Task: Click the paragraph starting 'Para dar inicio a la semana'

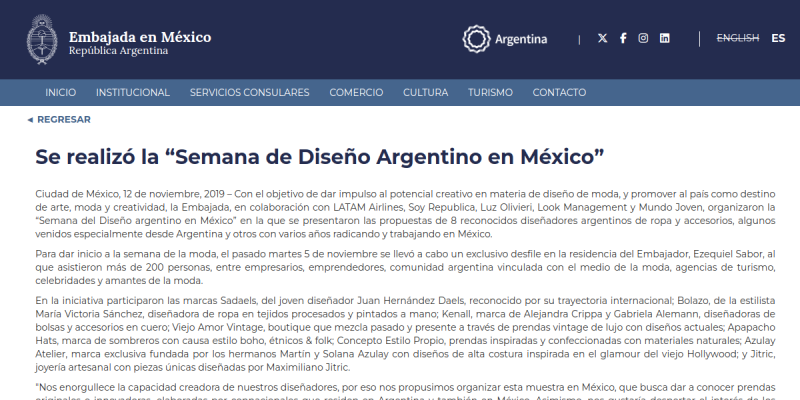Action: pos(405,267)
